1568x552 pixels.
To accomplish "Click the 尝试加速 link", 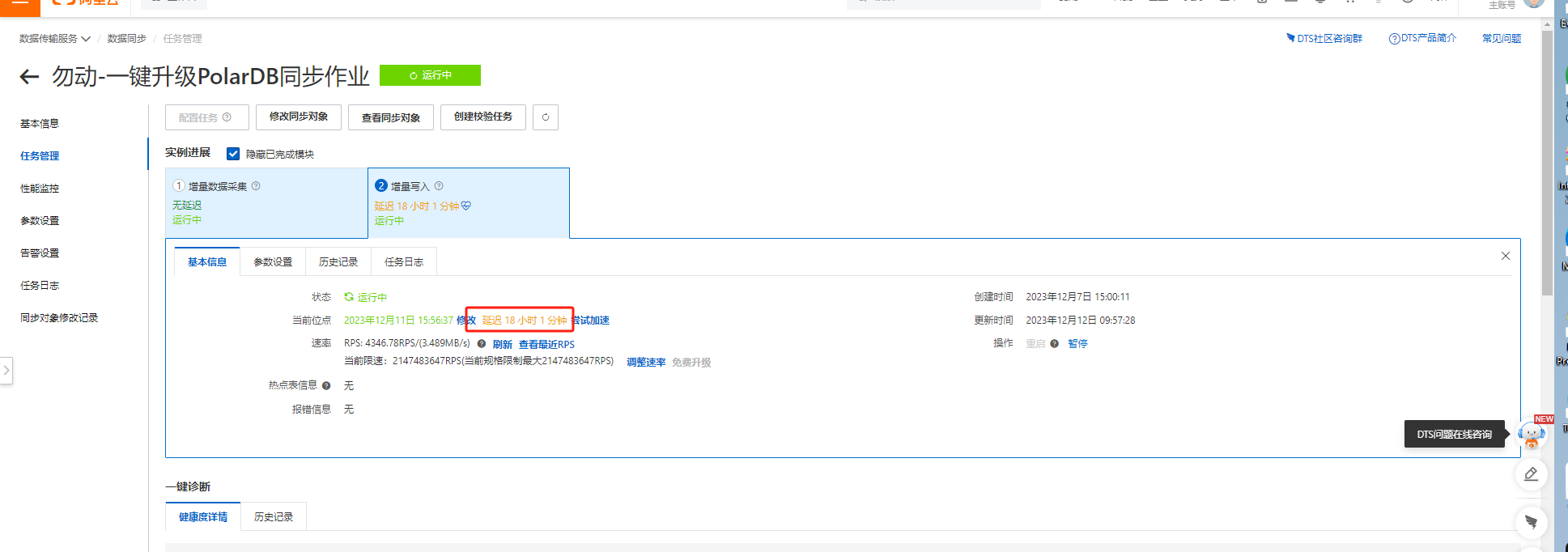I will click(x=591, y=321).
